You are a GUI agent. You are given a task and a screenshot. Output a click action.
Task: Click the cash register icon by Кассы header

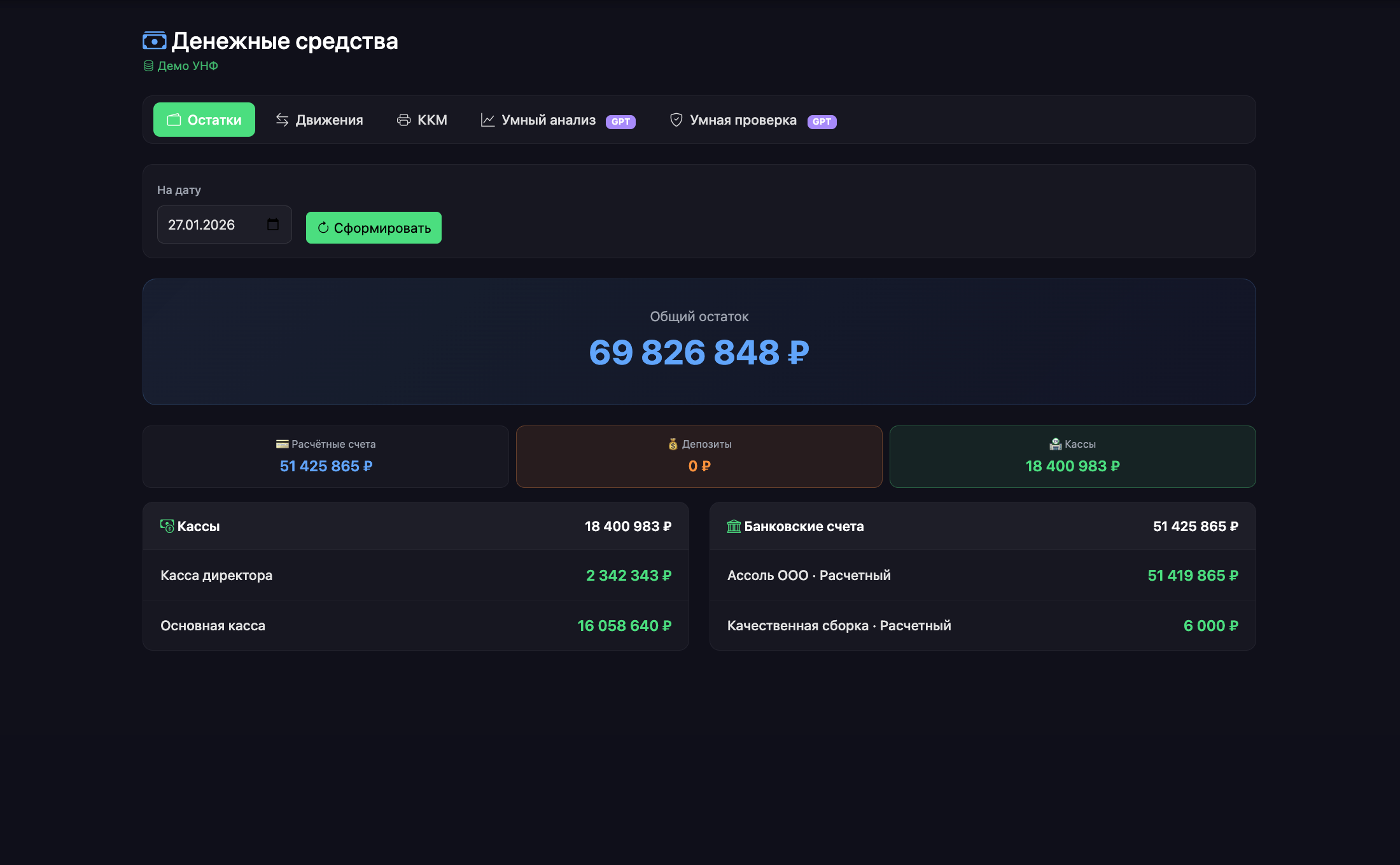coord(167,527)
